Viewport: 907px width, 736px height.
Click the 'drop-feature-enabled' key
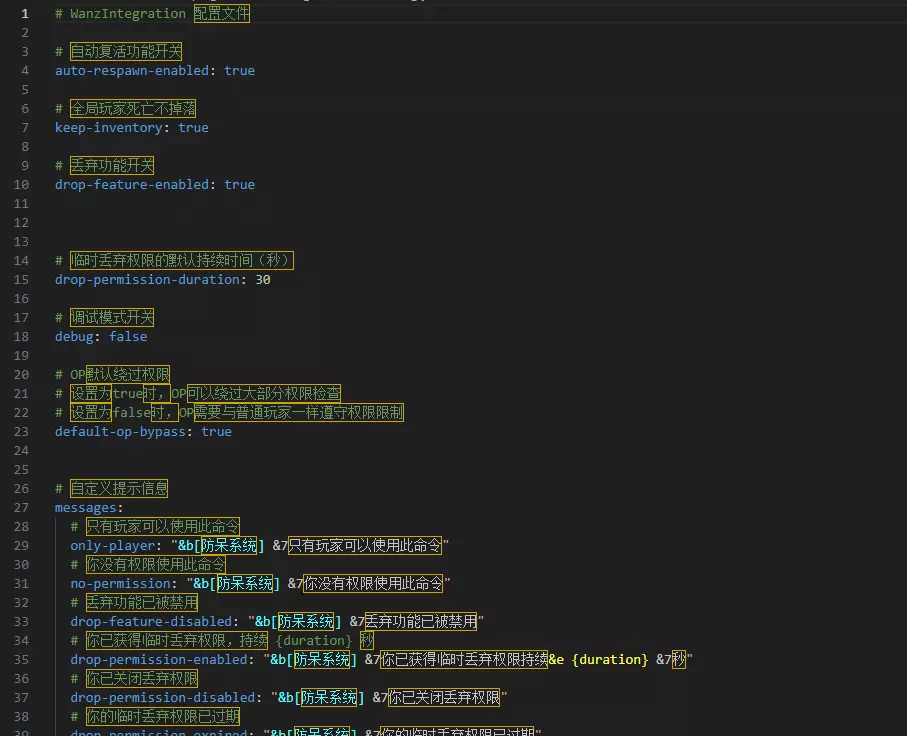[x=132, y=185]
